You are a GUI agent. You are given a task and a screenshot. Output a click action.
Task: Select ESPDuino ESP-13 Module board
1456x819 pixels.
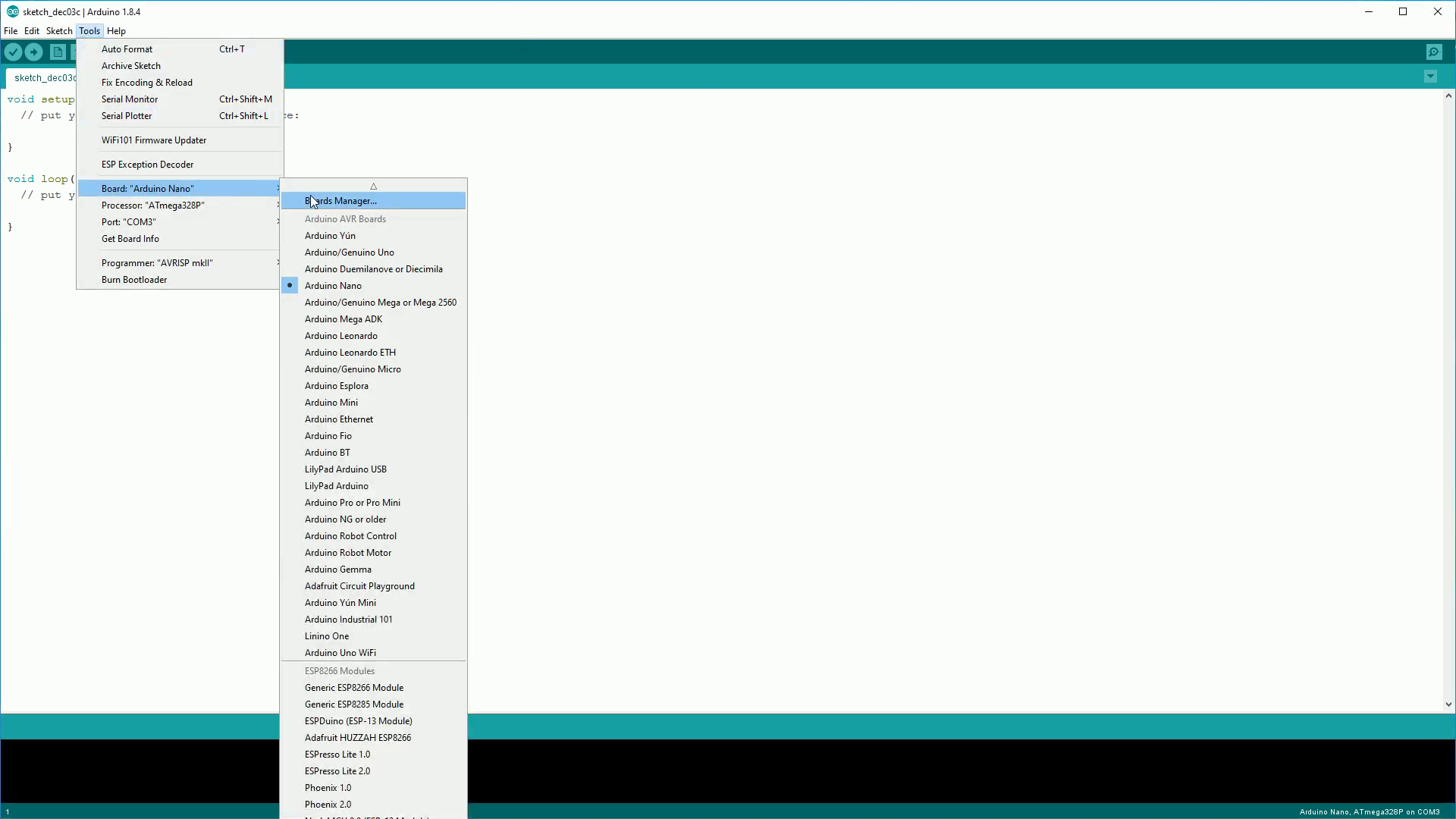pyautogui.click(x=357, y=720)
